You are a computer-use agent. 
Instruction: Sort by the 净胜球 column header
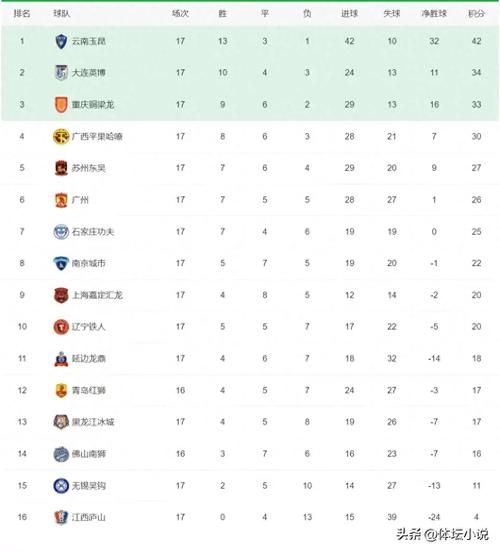tap(434, 14)
